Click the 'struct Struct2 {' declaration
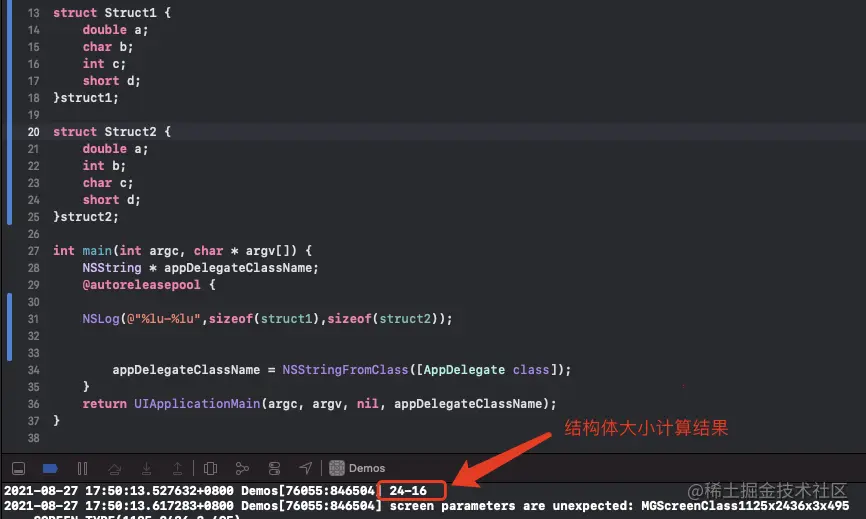866x519 pixels. click(112, 132)
